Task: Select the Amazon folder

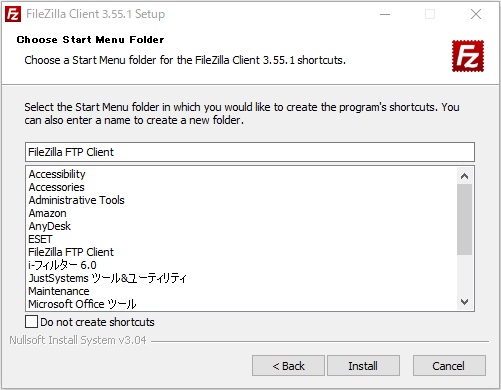Action: [47, 213]
